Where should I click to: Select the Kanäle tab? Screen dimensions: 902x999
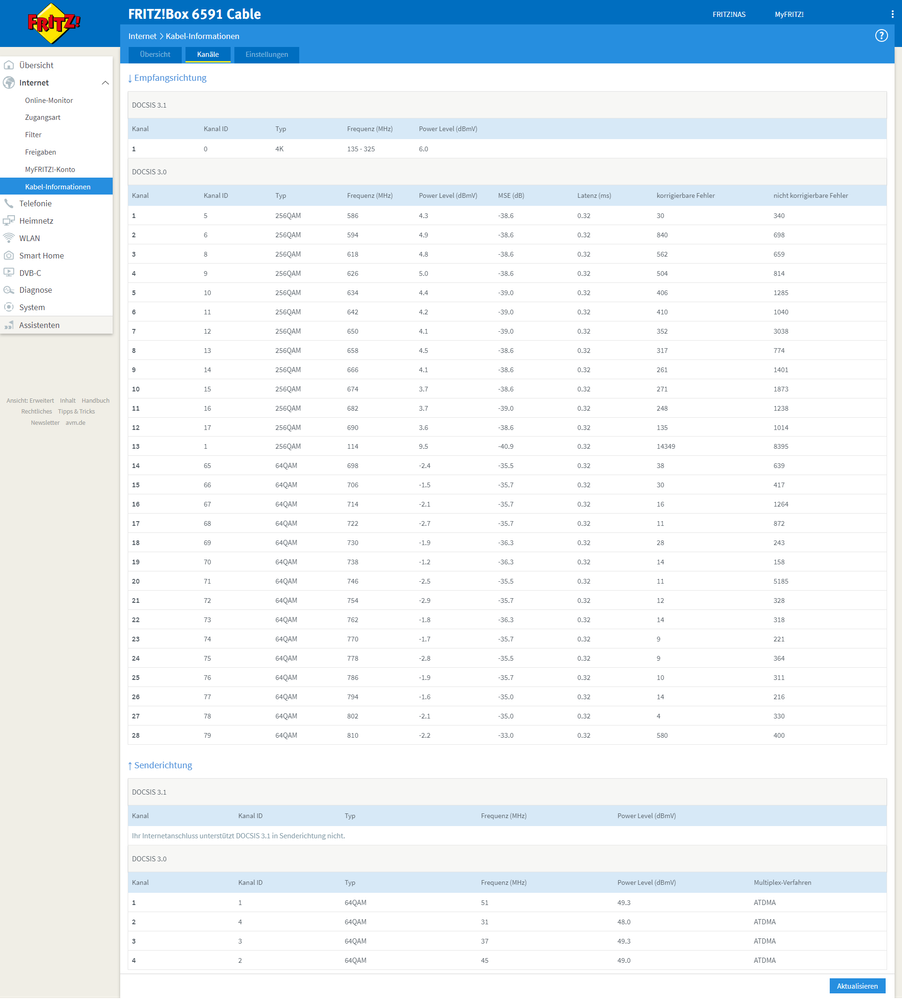208,54
